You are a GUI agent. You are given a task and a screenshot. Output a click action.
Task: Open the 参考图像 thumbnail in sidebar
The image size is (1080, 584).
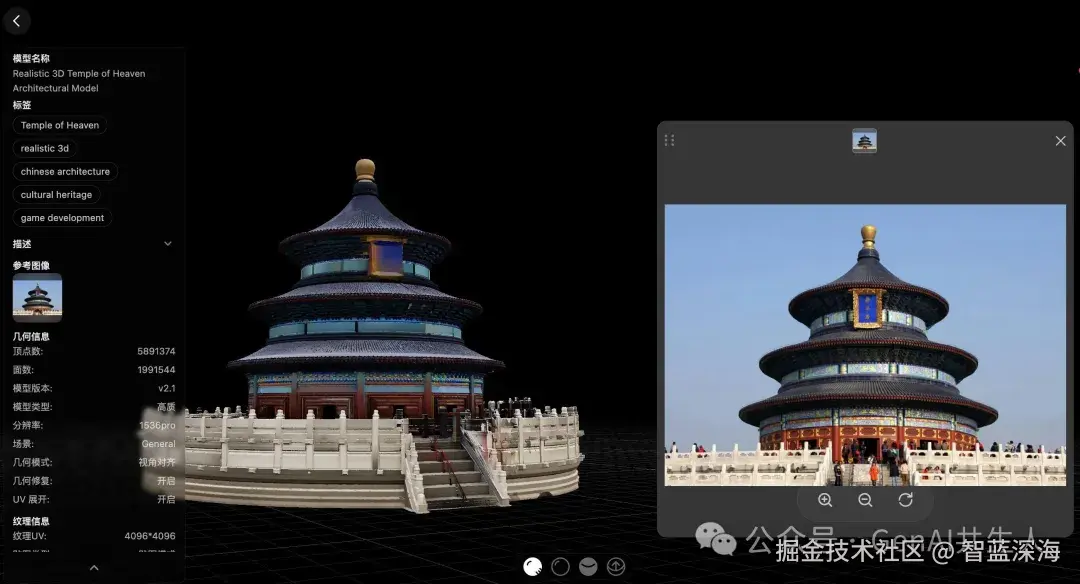37,297
